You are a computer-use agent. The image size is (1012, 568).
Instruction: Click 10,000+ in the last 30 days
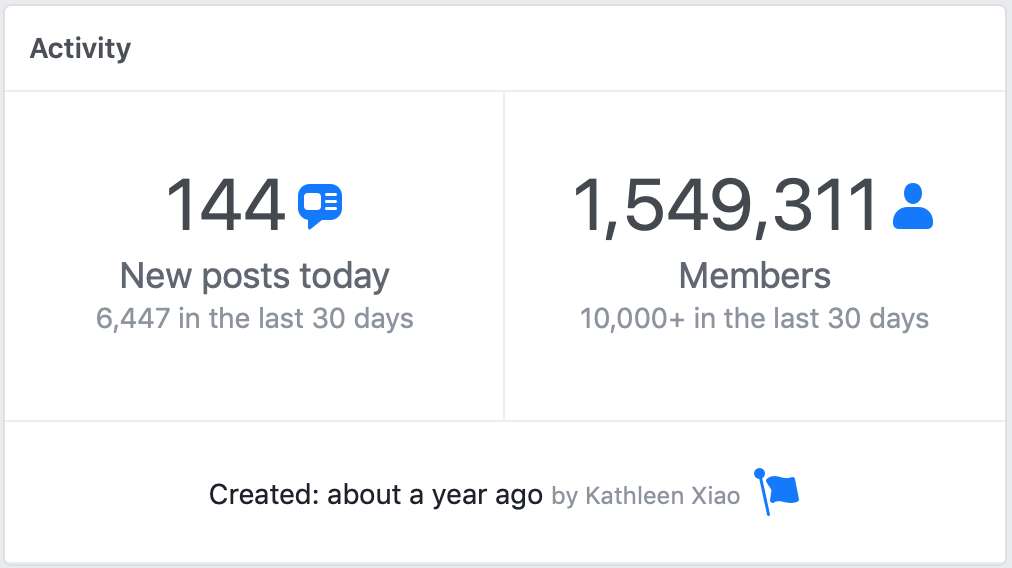click(754, 319)
